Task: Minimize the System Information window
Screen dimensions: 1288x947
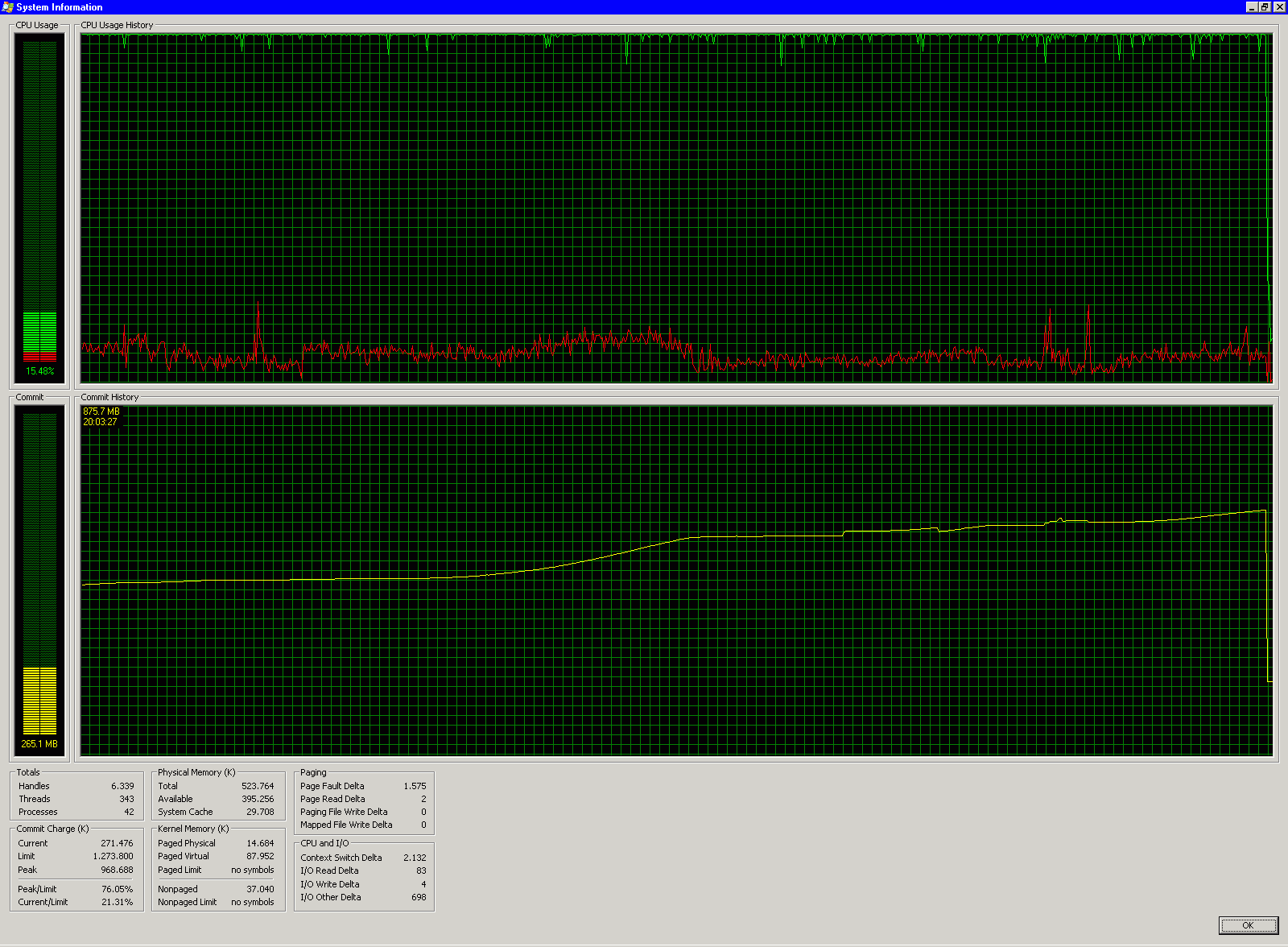Action: [x=1251, y=7]
